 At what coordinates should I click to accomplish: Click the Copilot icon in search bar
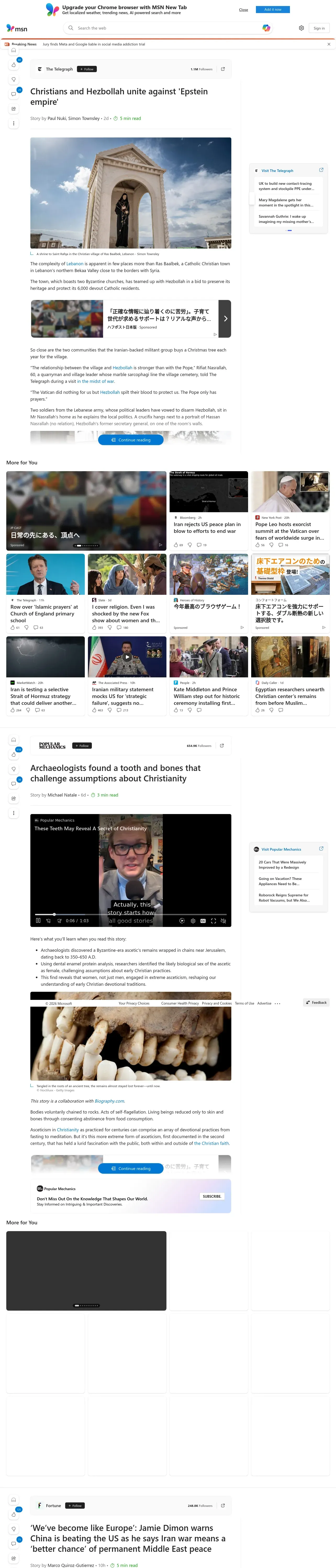pos(266,28)
